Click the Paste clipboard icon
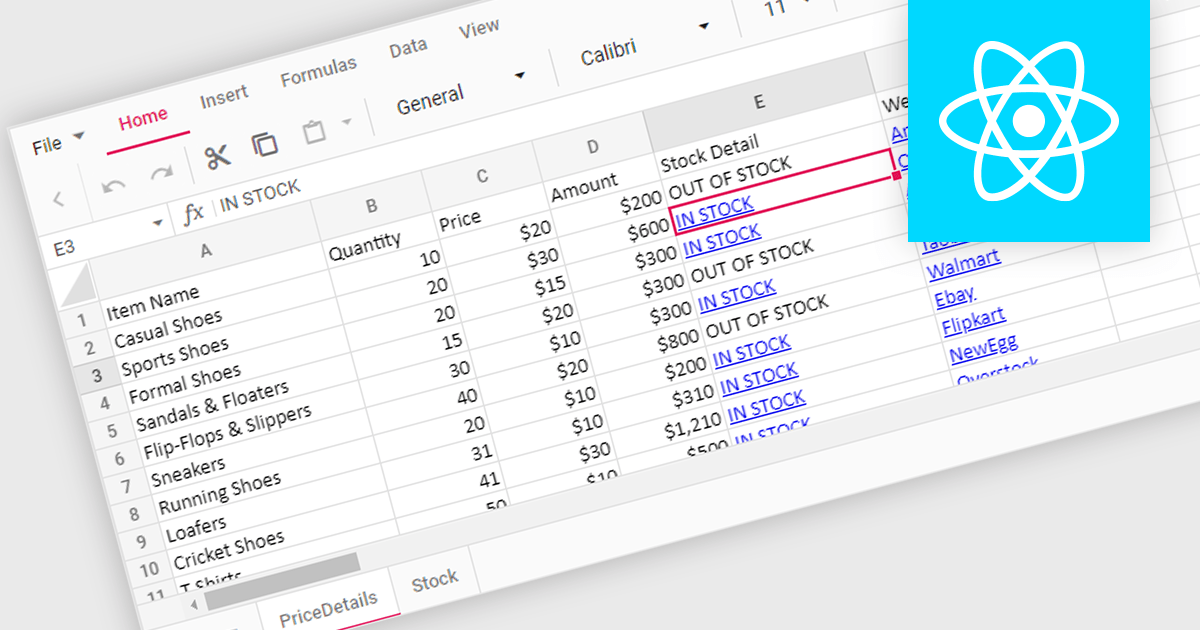The width and height of the screenshot is (1200, 630). (314, 131)
